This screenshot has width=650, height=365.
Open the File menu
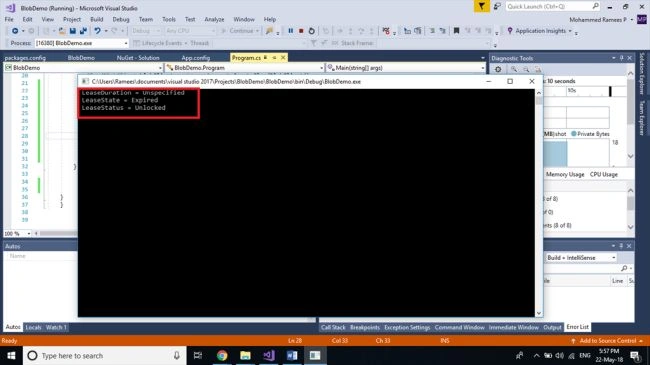pos(9,19)
